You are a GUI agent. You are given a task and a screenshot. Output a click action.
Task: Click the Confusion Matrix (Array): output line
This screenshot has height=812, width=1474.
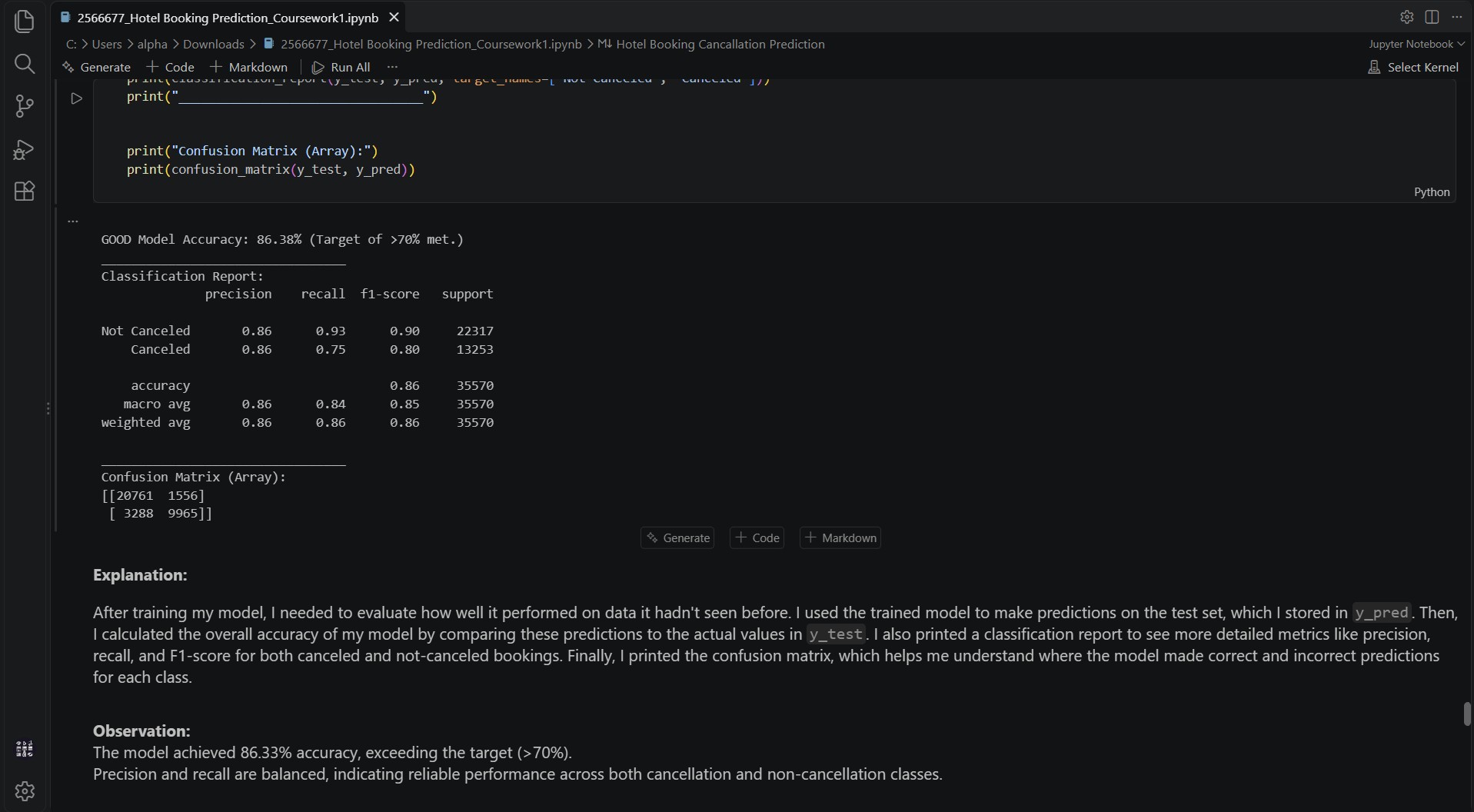pyautogui.click(x=194, y=477)
